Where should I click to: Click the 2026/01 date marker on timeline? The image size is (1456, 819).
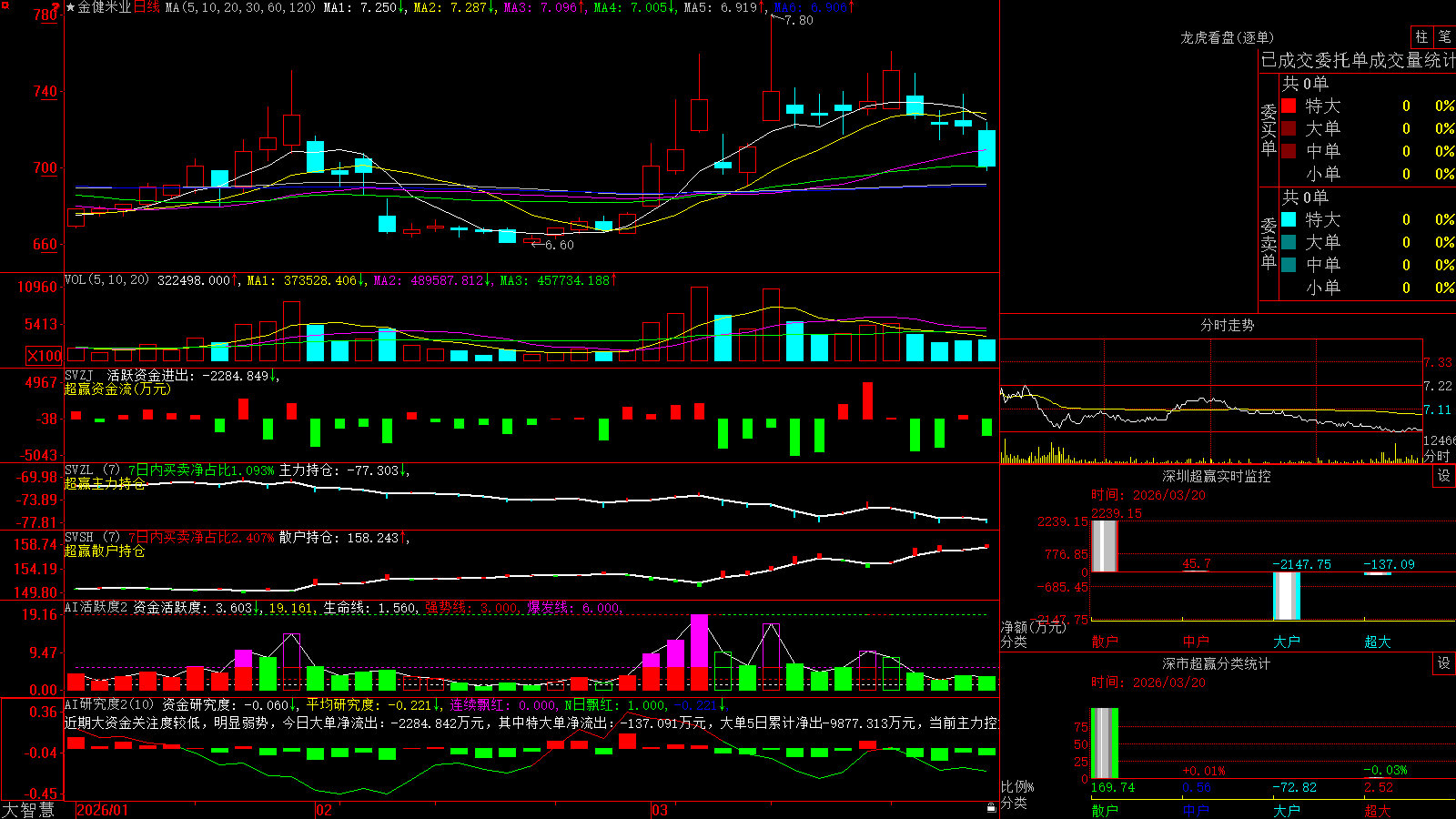[103, 810]
